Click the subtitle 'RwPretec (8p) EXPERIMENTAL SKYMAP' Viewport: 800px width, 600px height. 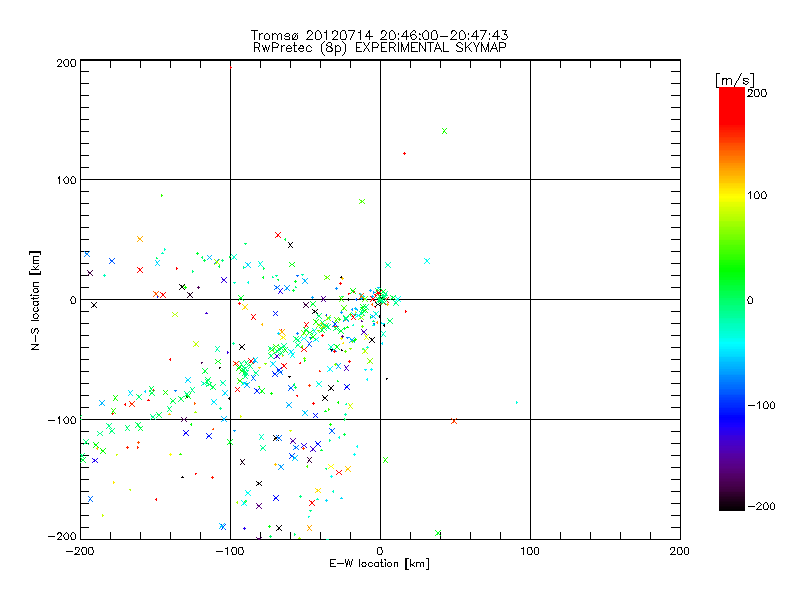point(380,47)
